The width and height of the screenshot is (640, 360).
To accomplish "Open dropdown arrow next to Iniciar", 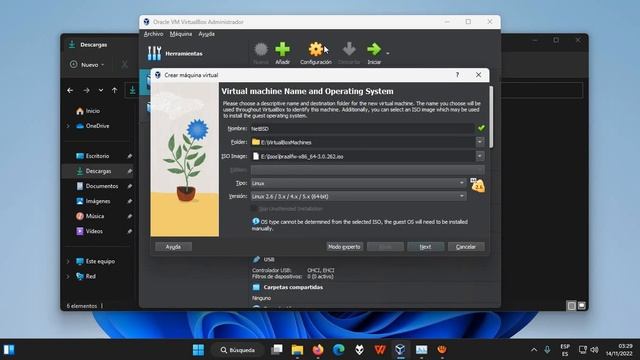I will (388, 53).
